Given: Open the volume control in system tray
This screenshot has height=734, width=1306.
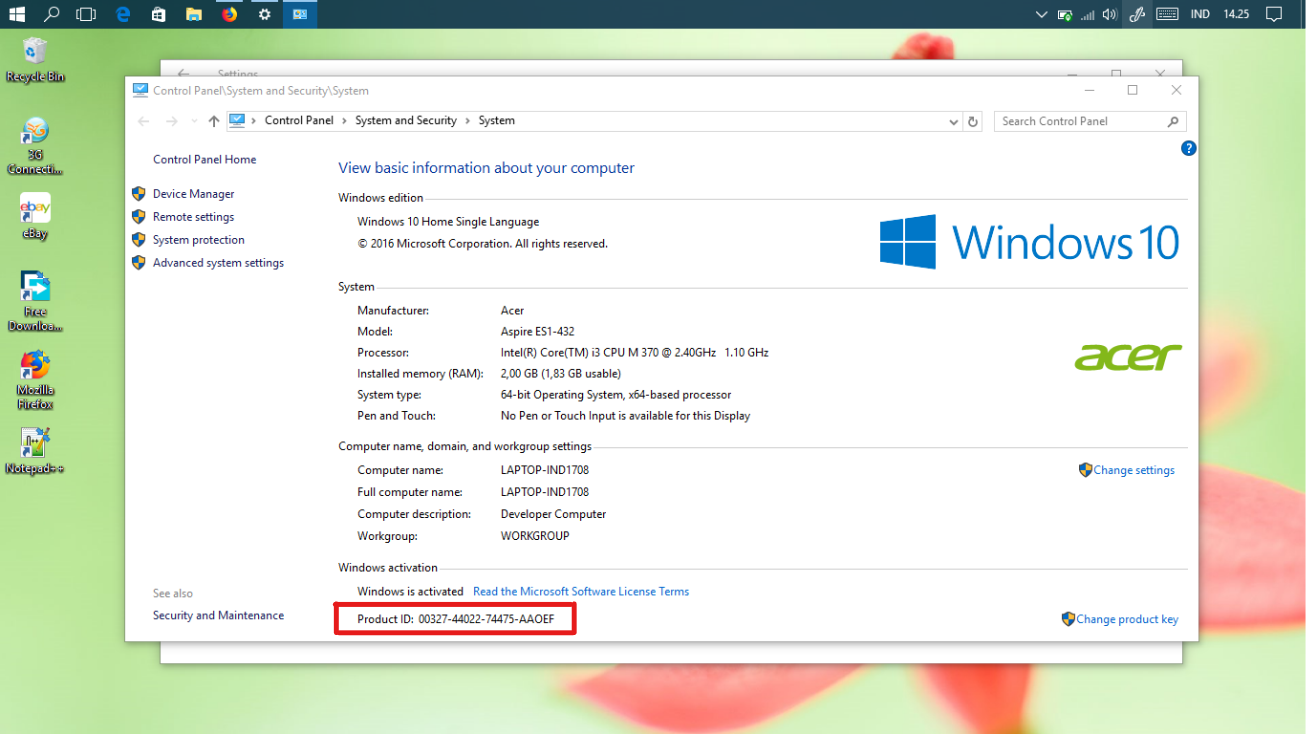Looking at the screenshot, I should (1109, 14).
